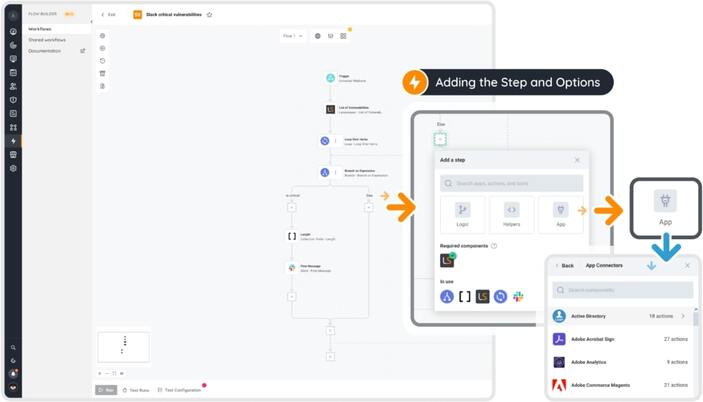Close the Add a step dialog
Image resolution: width=703 pixels, height=402 pixels.
[x=577, y=160]
